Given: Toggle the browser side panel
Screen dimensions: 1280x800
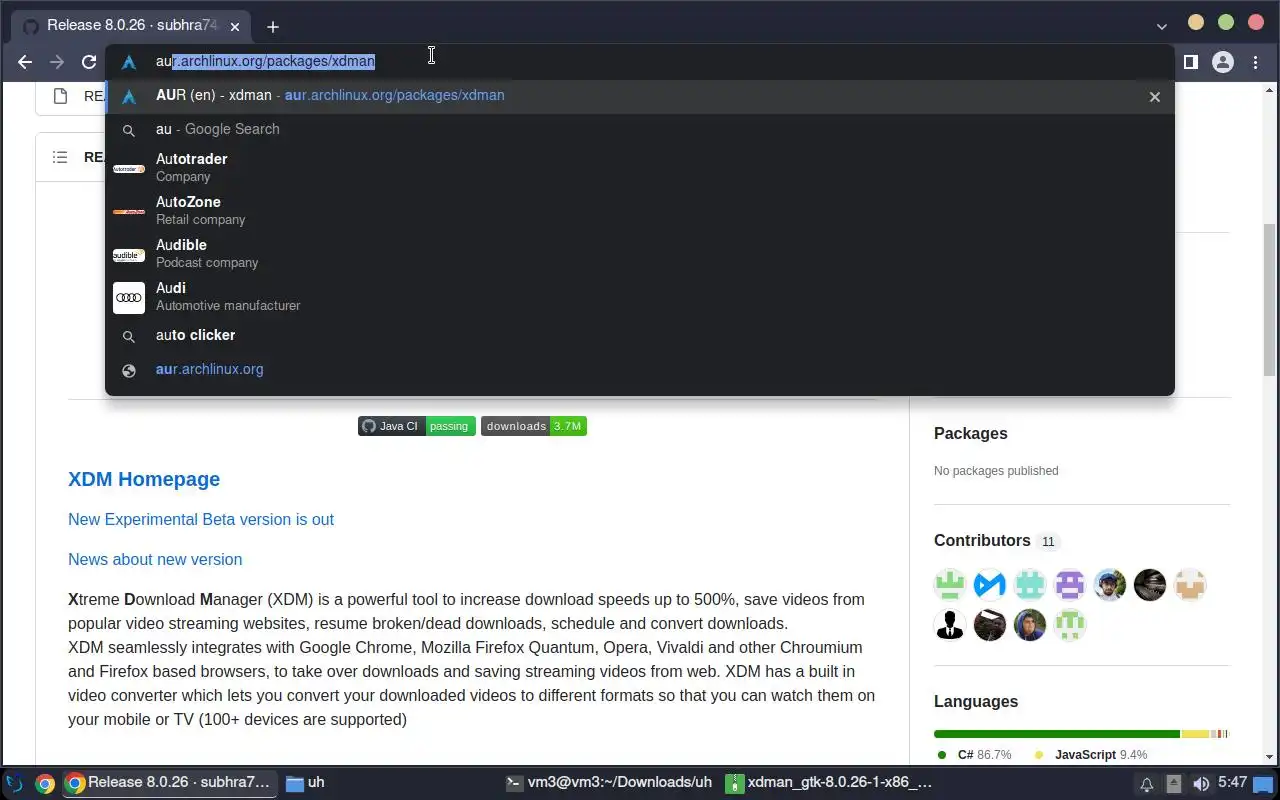Looking at the screenshot, I should tap(1190, 62).
